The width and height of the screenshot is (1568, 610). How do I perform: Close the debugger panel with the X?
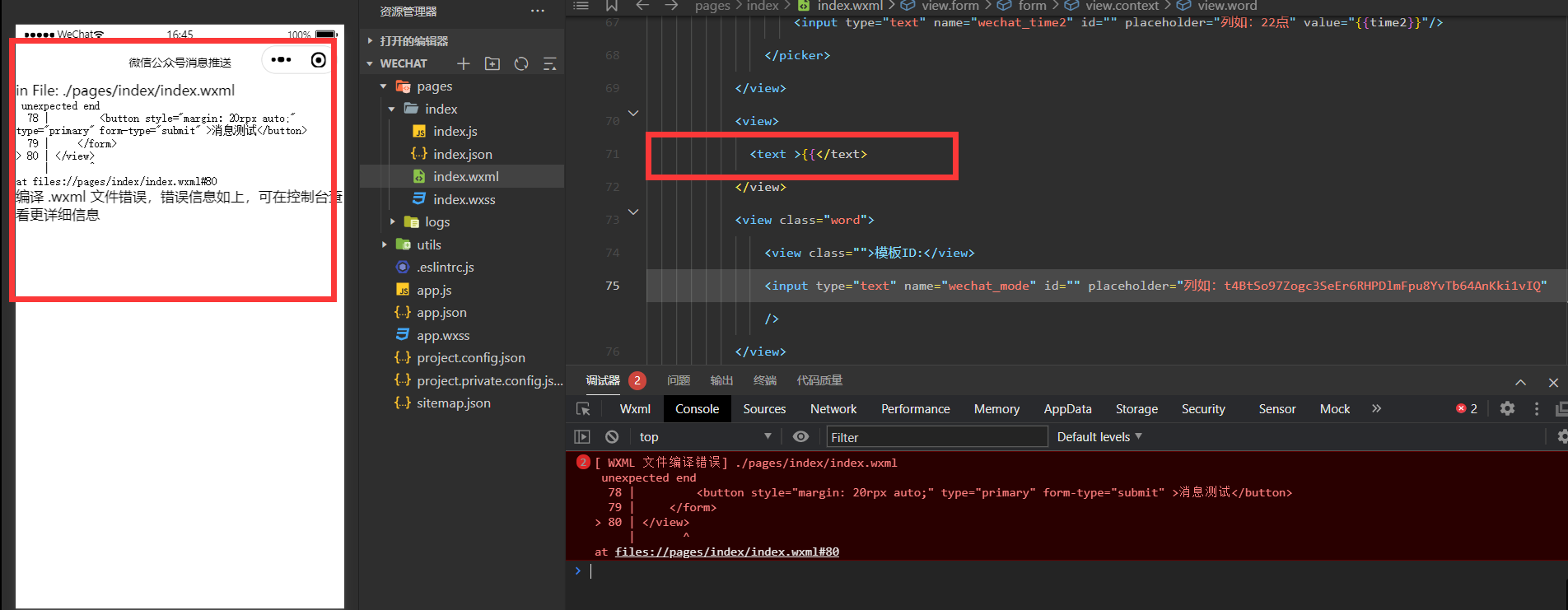(1553, 383)
